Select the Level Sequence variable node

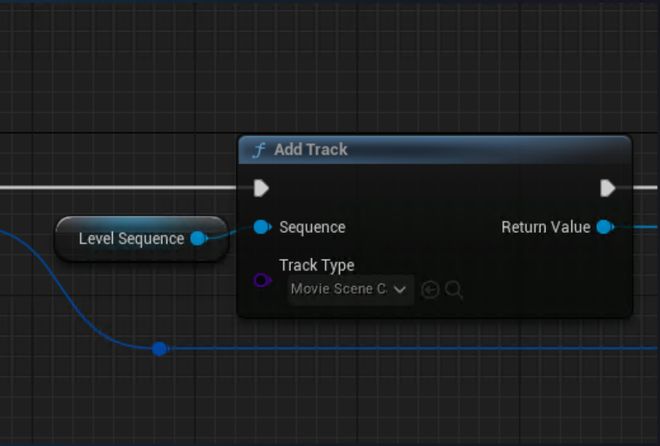[130, 239]
